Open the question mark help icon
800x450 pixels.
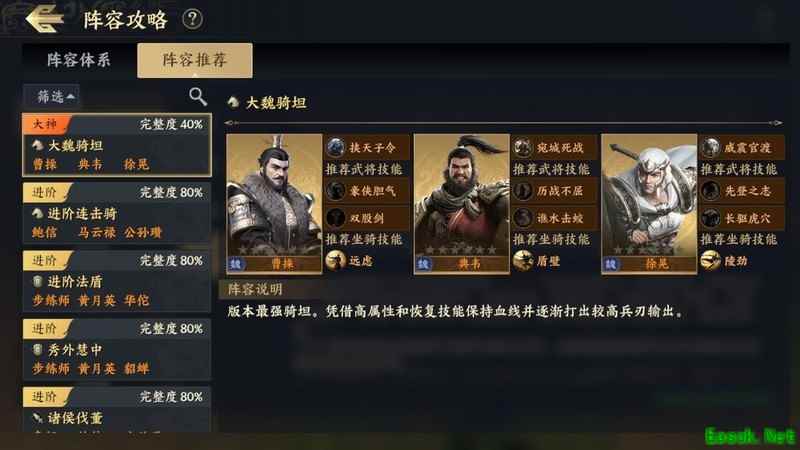(192, 19)
